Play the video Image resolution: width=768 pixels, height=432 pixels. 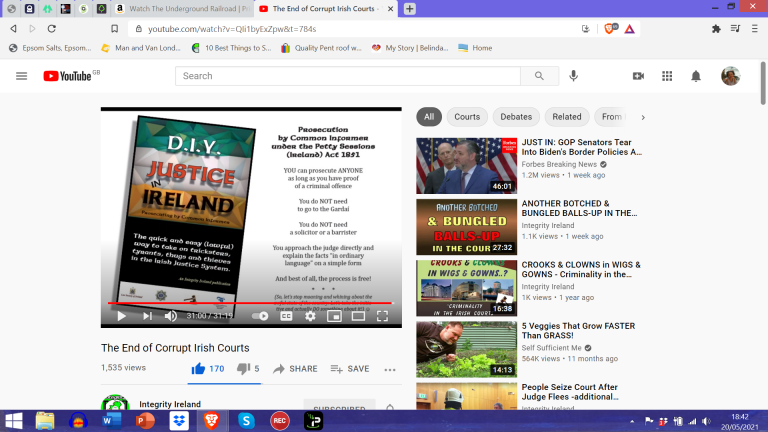point(121,316)
